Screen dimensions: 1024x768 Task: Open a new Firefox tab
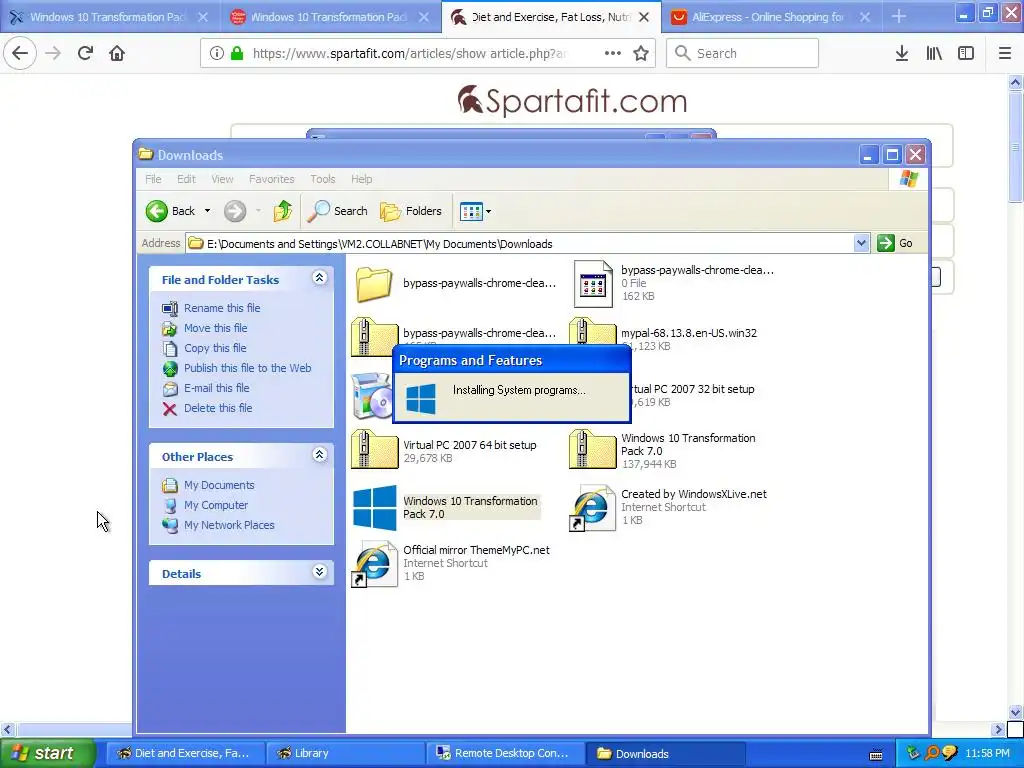pos(899,16)
